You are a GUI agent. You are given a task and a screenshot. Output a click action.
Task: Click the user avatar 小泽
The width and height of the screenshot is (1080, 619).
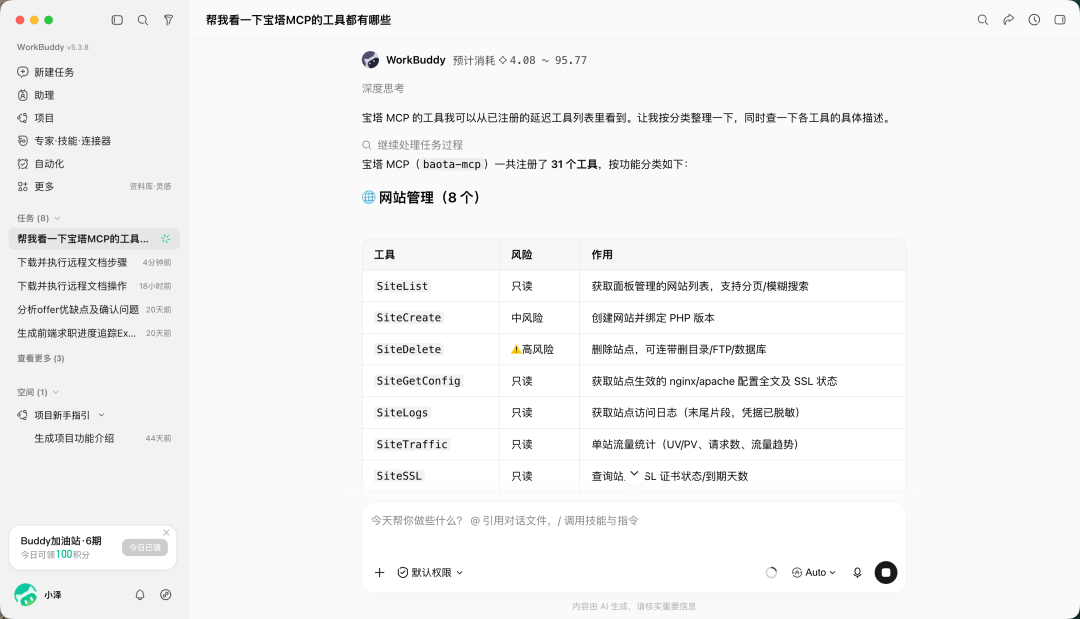coord(25,594)
